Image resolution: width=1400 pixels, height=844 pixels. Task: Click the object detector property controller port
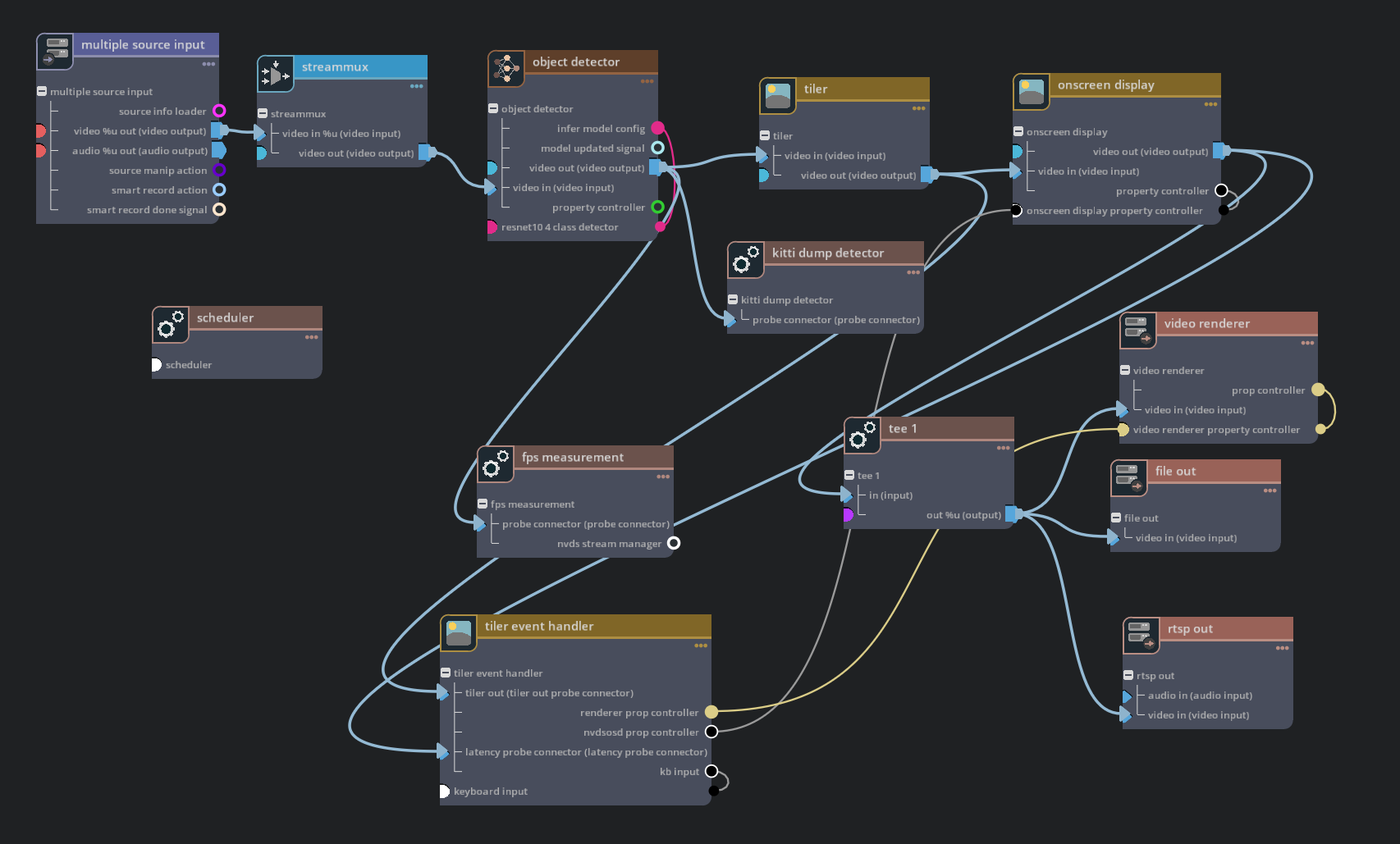pyautogui.click(x=657, y=207)
